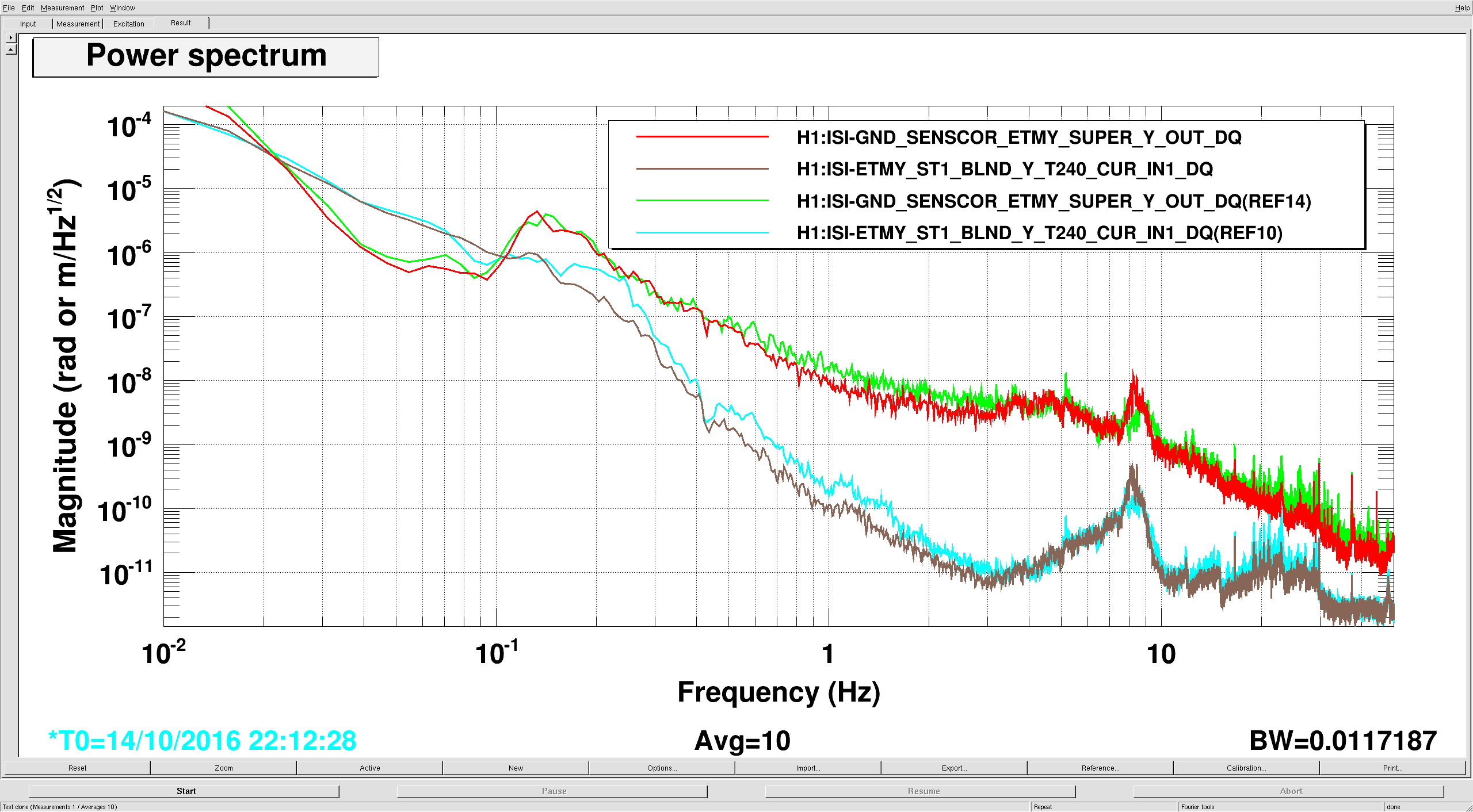
Task: Open the Help menu
Action: pos(1462,7)
